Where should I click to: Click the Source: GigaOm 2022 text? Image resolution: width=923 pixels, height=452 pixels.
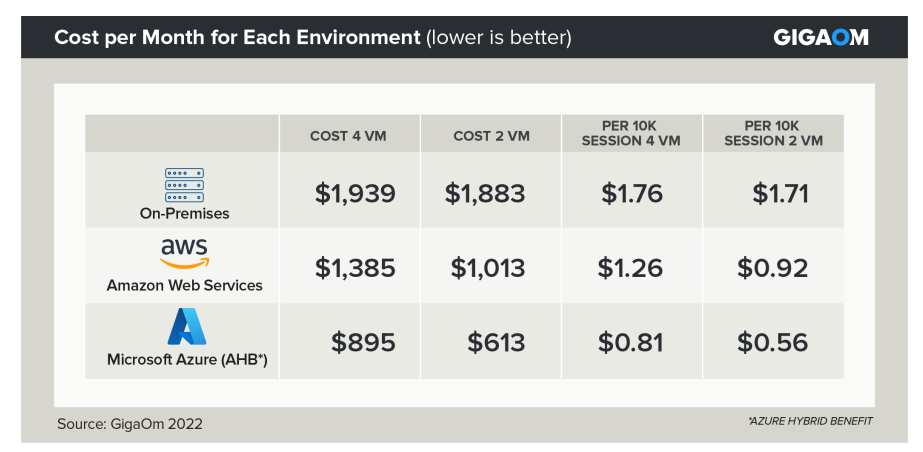pos(130,424)
